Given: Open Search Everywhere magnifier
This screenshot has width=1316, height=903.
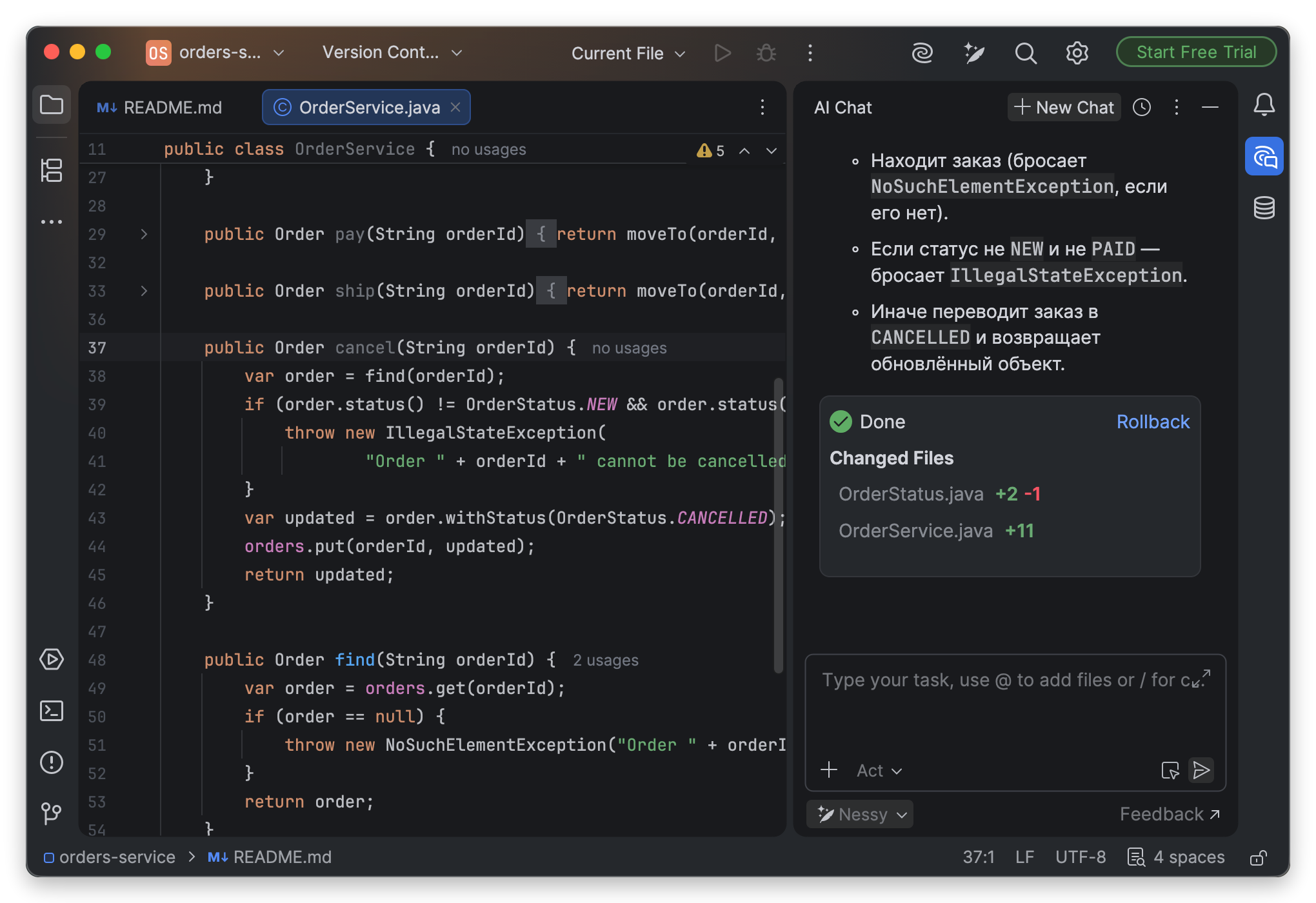Looking at the screenshot, I should pos(1026,53).
